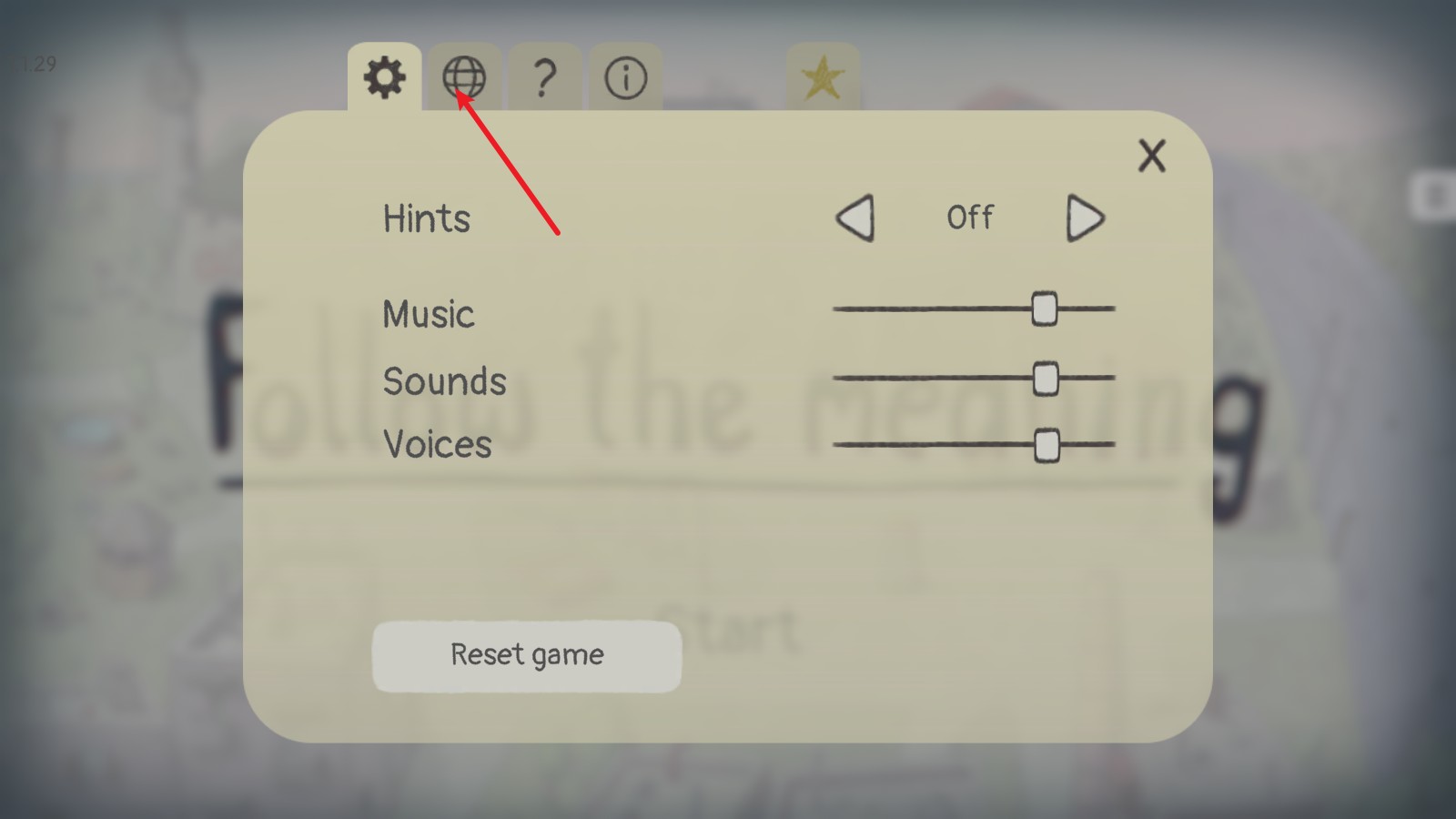Click the left end of Voices slider track
Viewport: 1456px width, 819px height.
(838, 446)
